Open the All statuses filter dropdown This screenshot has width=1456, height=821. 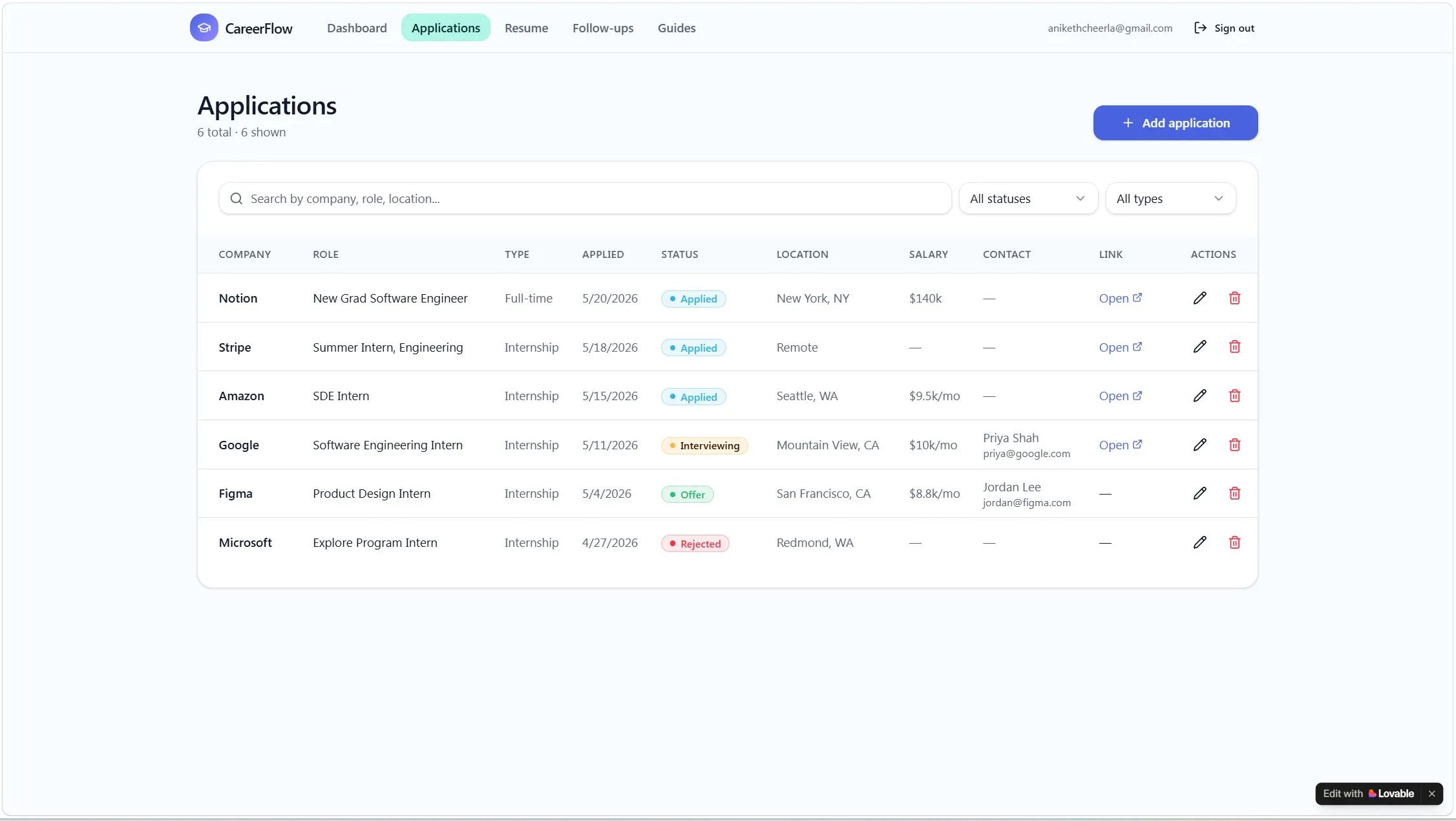pos(1028,198)
